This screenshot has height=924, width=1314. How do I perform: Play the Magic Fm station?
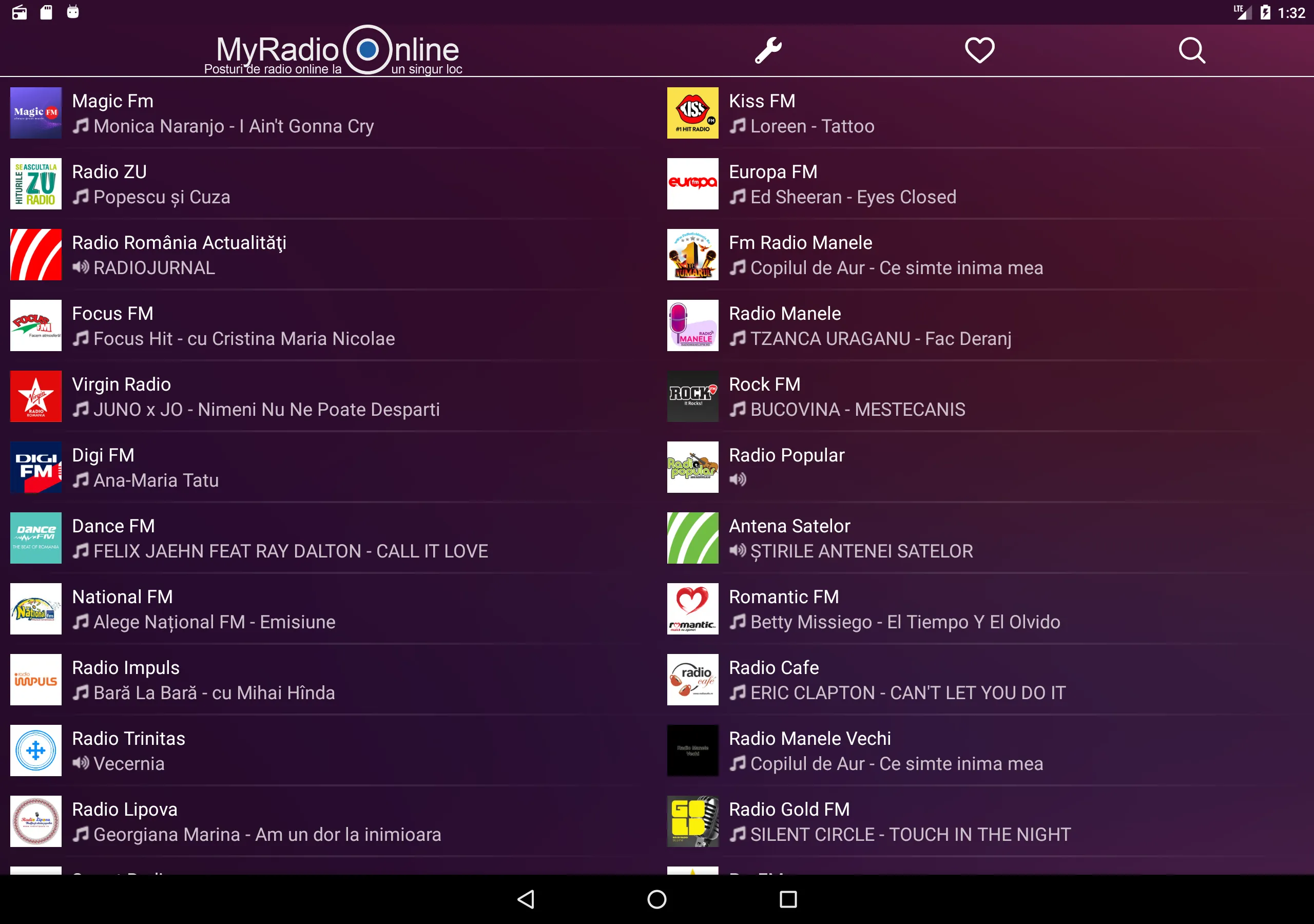[x=328, y=113]
